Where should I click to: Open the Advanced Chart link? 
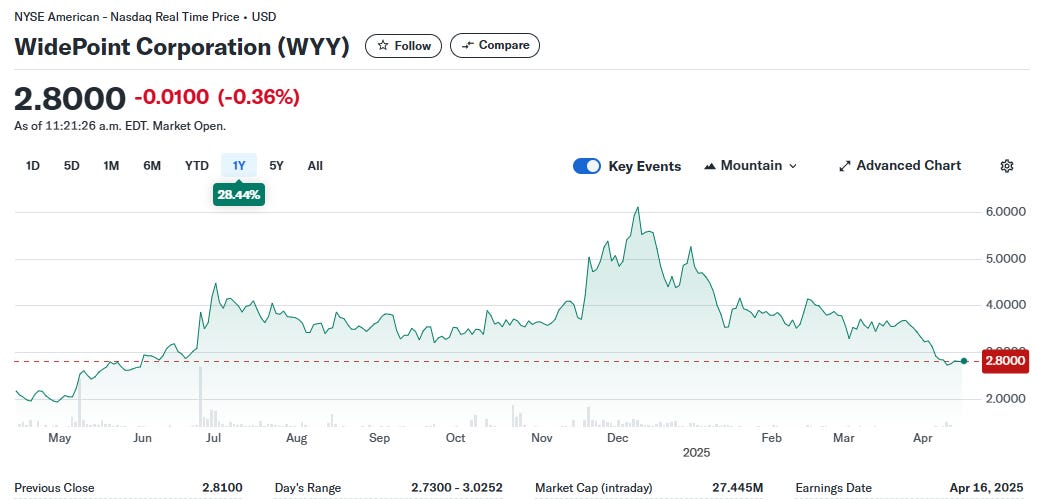pos(900,166)
